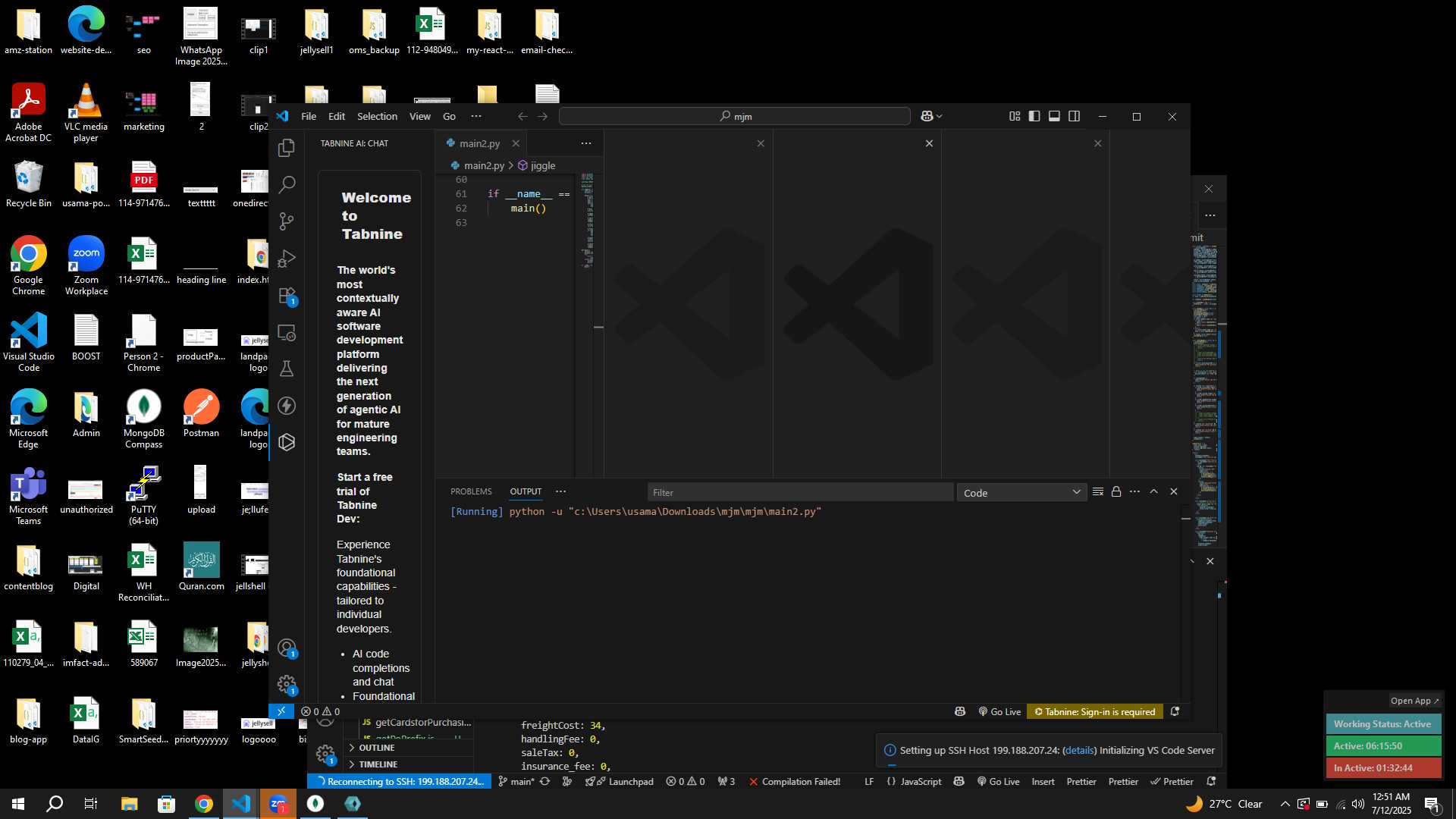Expand the hidden menus ellipsis after Go

coord(476,116)
